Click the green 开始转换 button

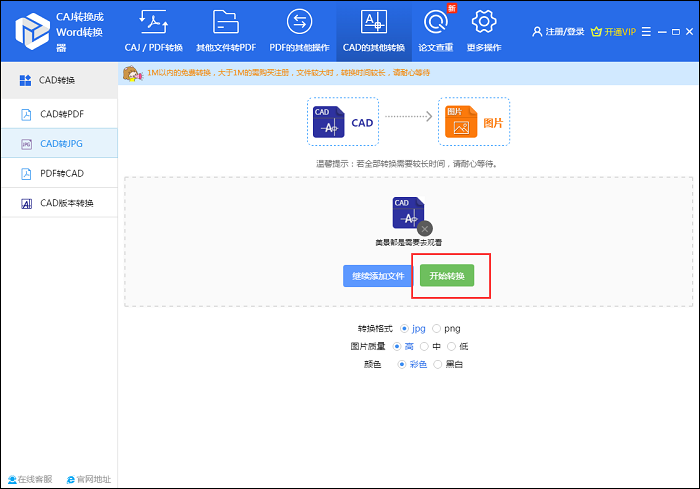click(446, 275)
